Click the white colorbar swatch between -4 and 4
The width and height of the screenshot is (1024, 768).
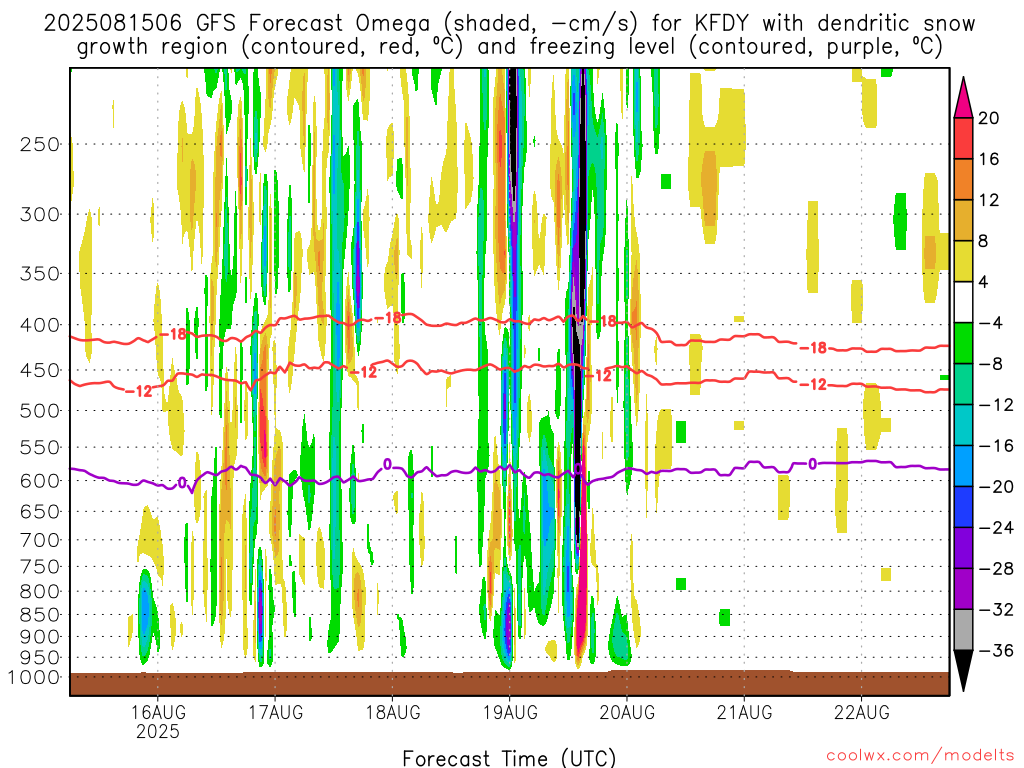(x=963, y=302)
